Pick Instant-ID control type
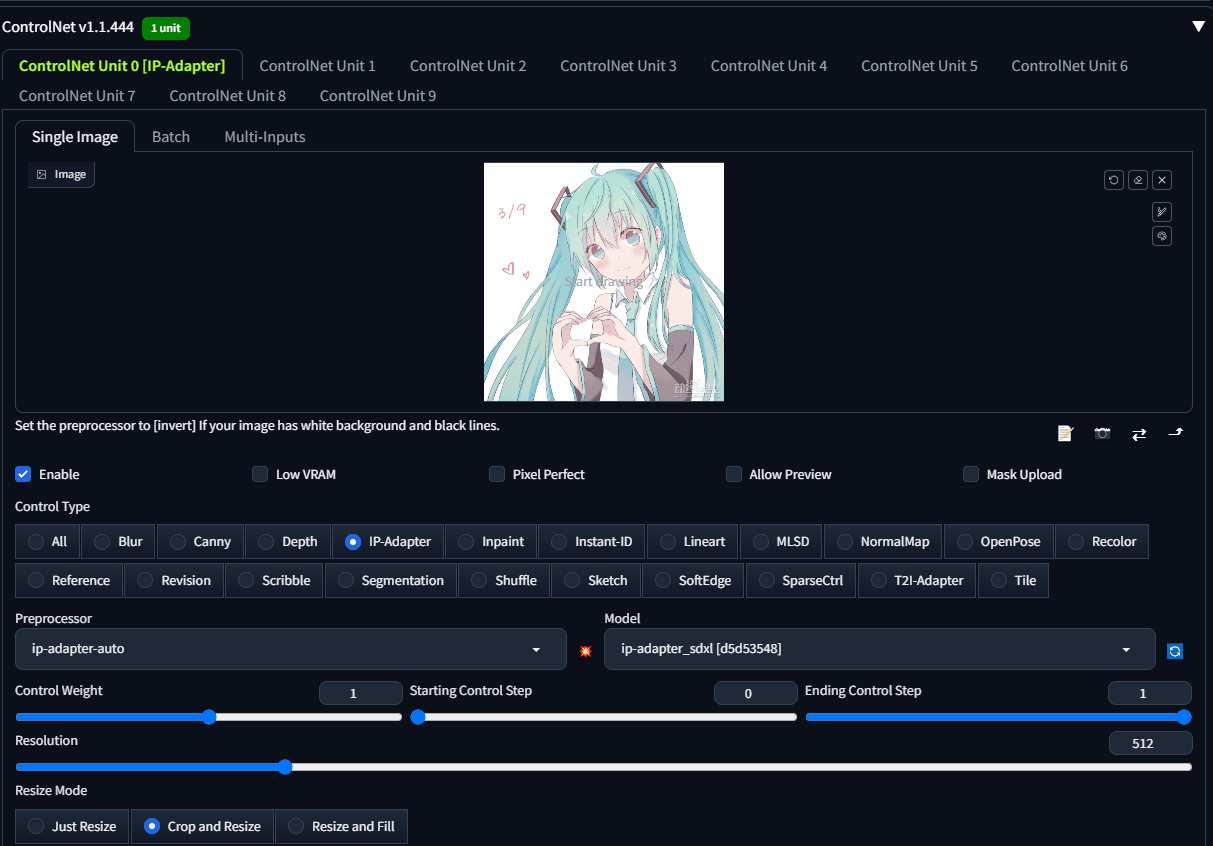Image resolution: width=1213 pixels, height=846 pixels. [x=592, y=541]
